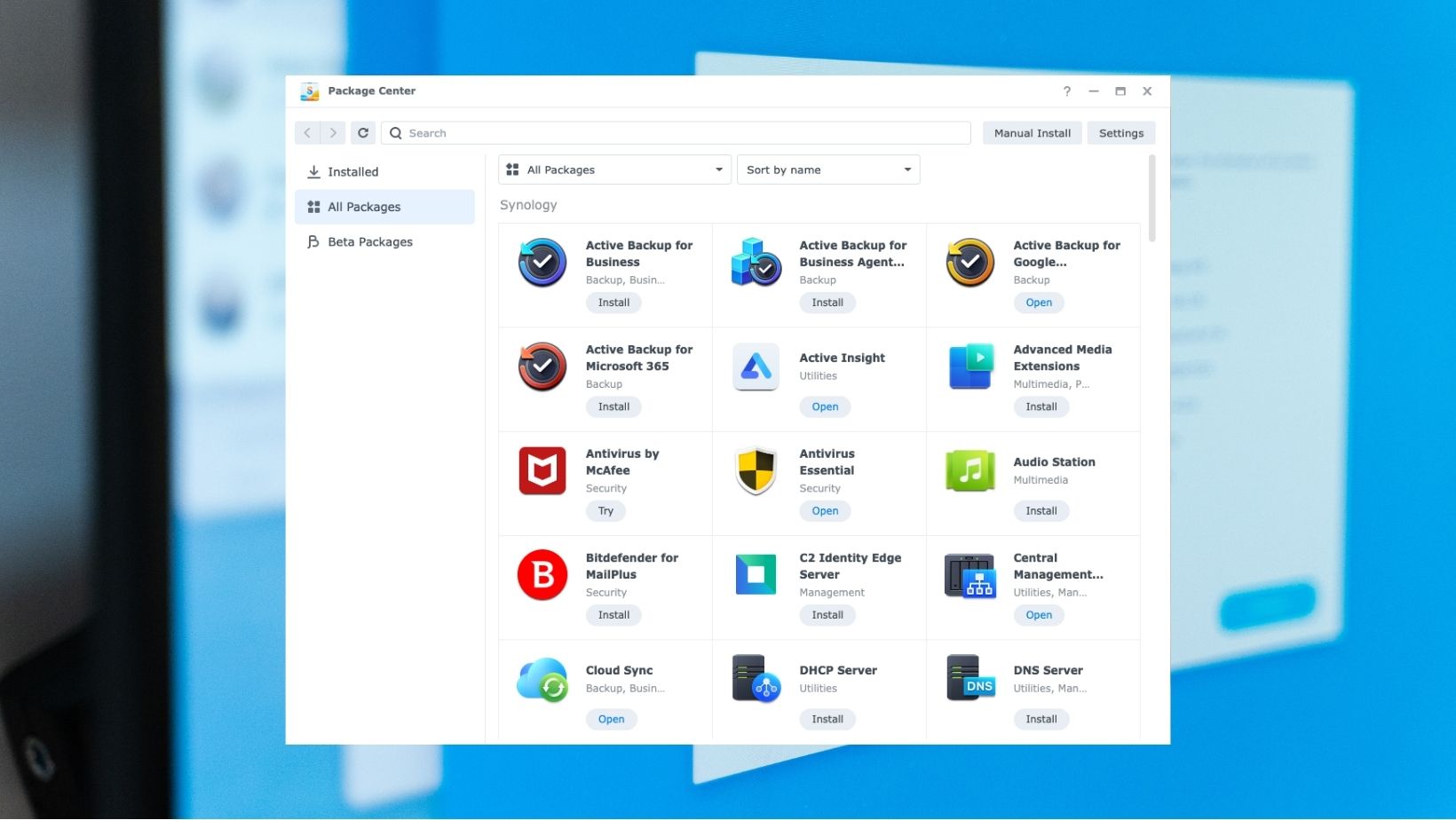Click the DHCP Server package title
The width and height of the screenshot is (1456, 820).
click(x=838, y=671)
